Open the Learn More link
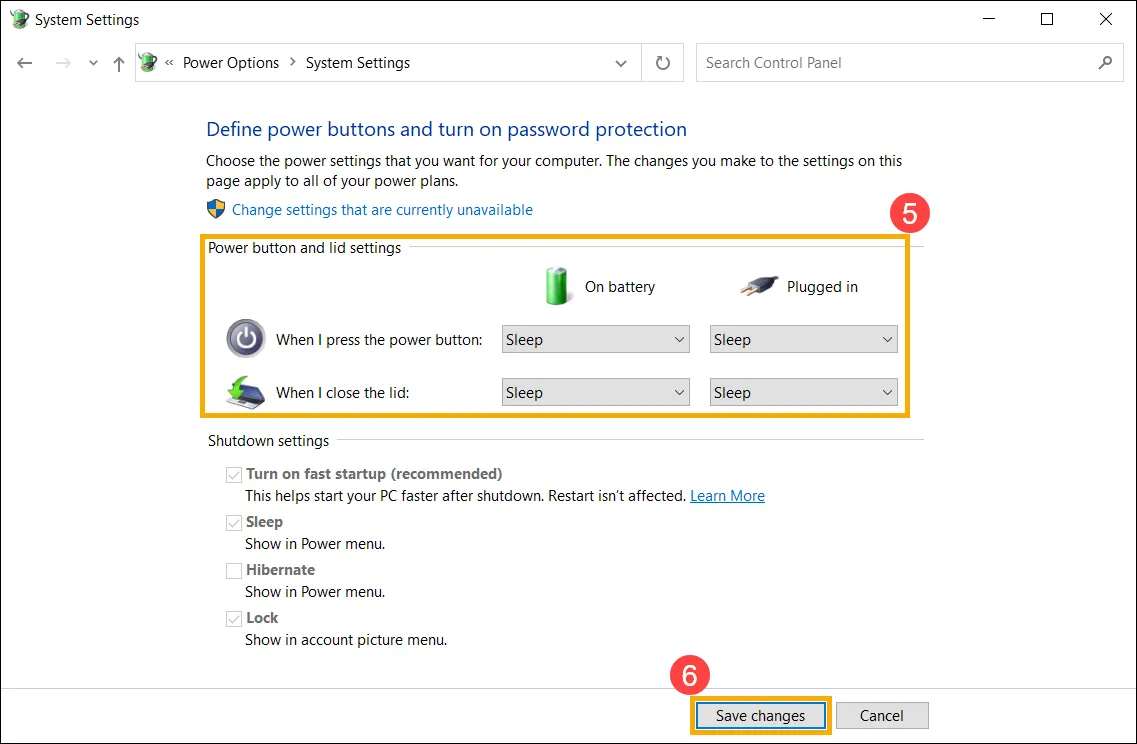The width and height of the screenshot is (1137, 744). pyautogui.click(x=727, y=495)
